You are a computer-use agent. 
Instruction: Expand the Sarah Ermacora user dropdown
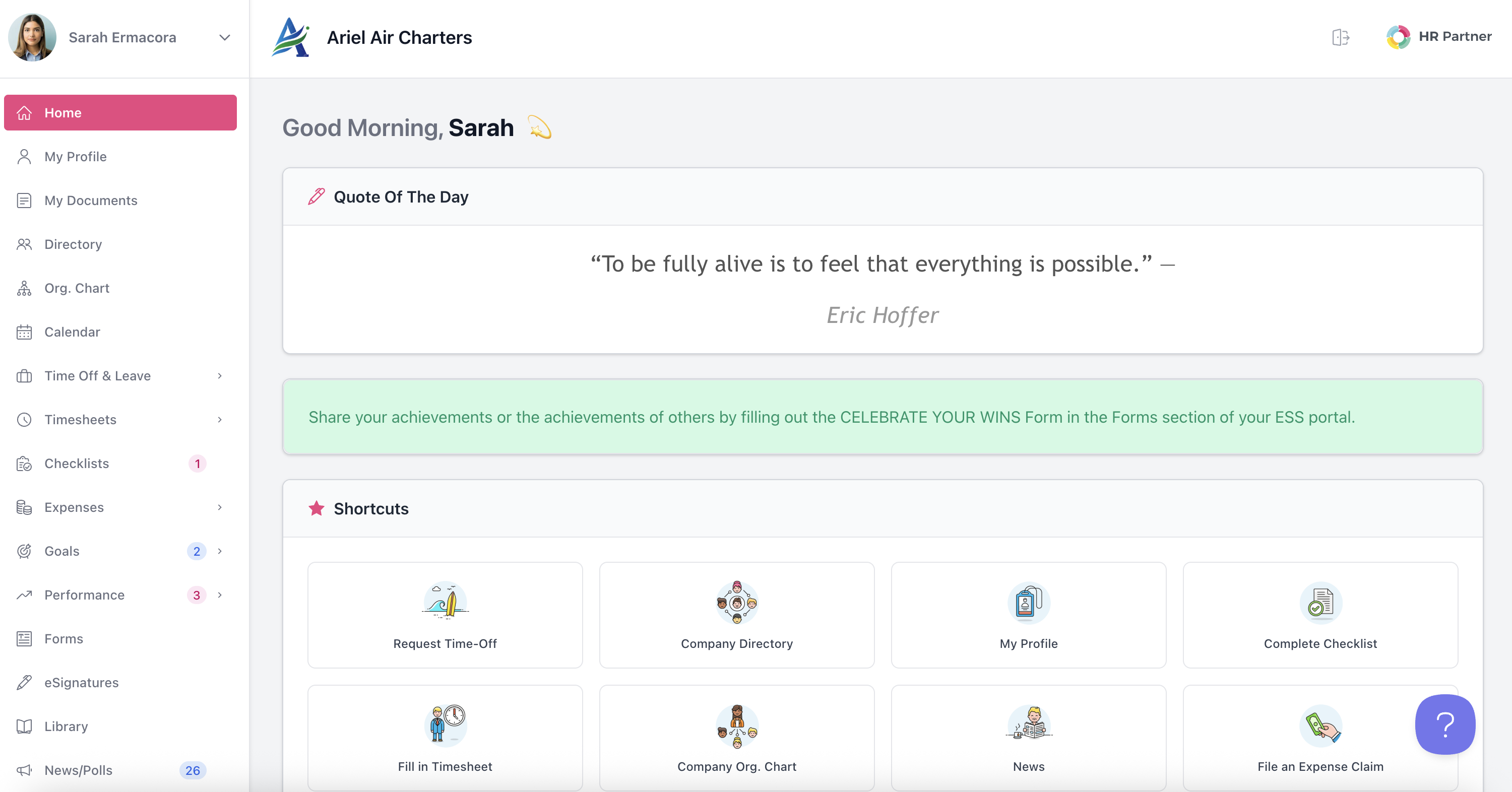click(x=224, y=38)
